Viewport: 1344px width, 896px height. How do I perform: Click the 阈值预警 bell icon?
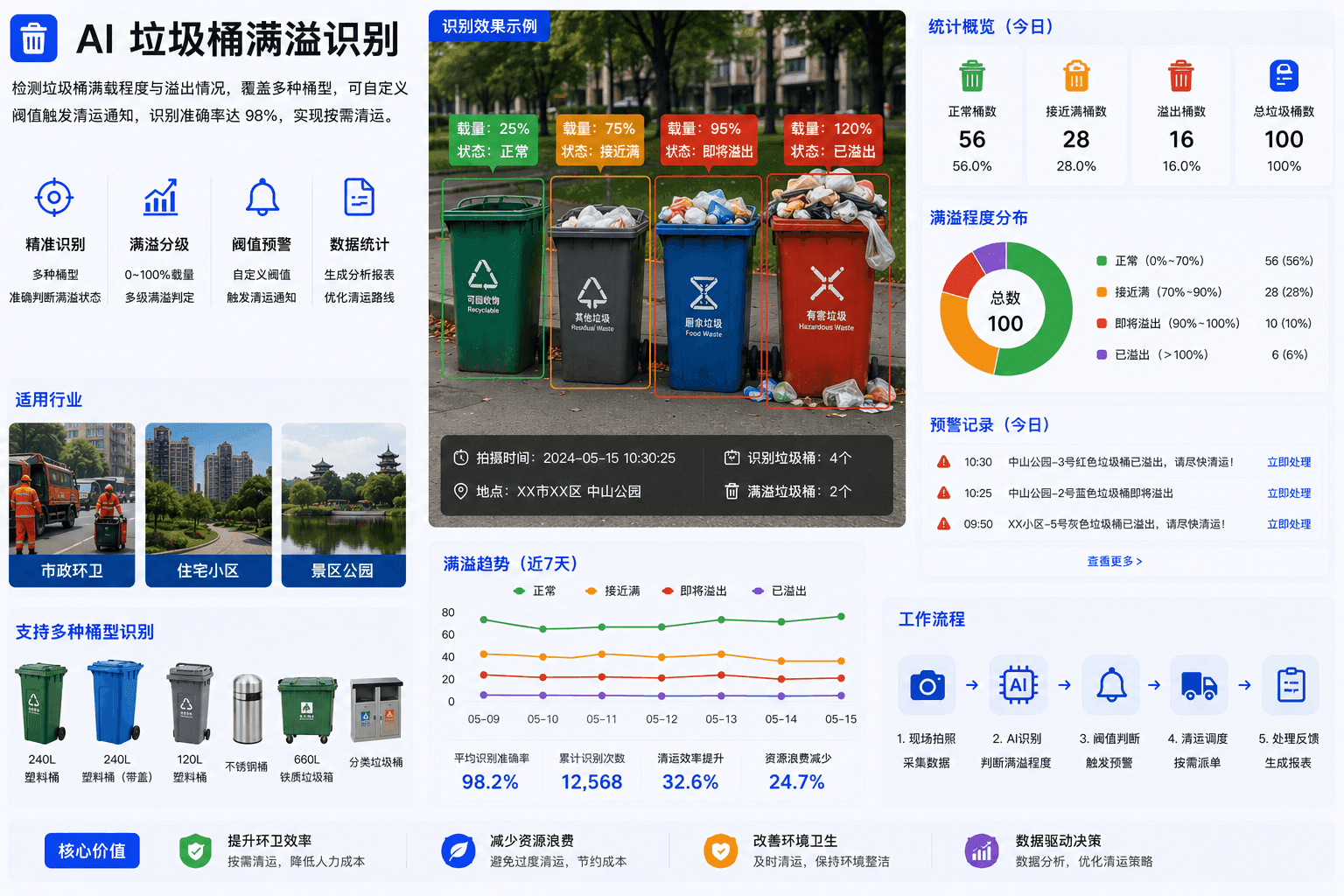pyautogui.click(x=262, y=197)
